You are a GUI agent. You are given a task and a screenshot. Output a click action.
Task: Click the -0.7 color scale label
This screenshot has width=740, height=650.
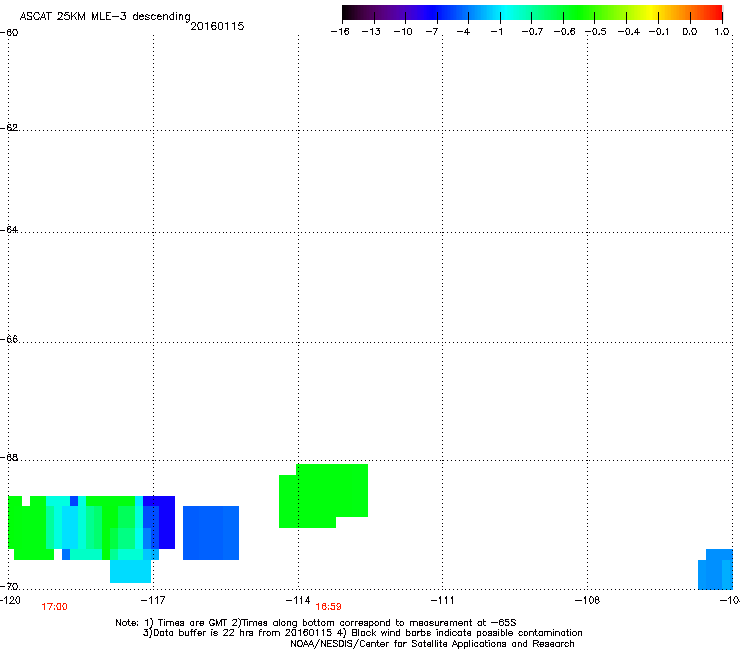[x=532, y=32]
